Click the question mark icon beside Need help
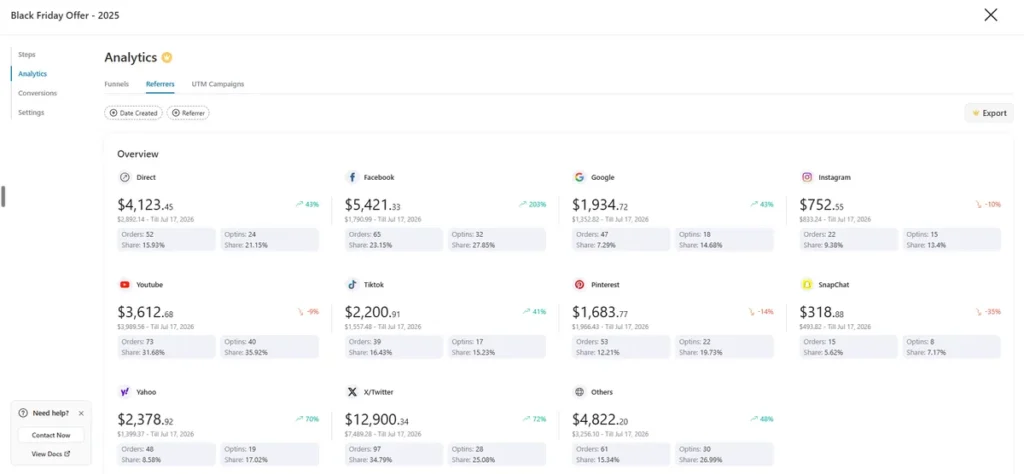This screenshot has width=1024, height=474. click(24, 413)
